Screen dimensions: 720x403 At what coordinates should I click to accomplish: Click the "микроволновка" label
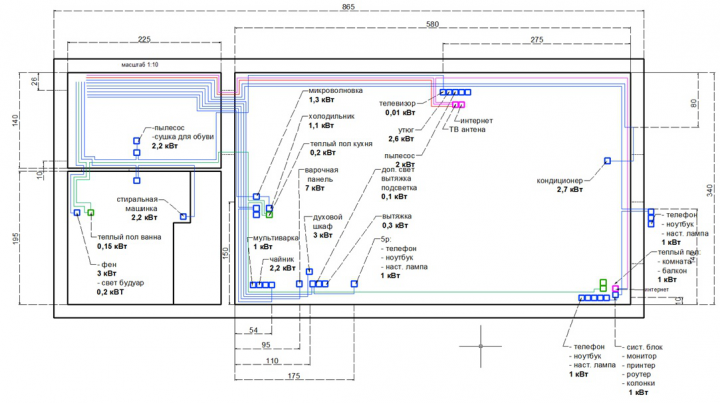[336, 90]
